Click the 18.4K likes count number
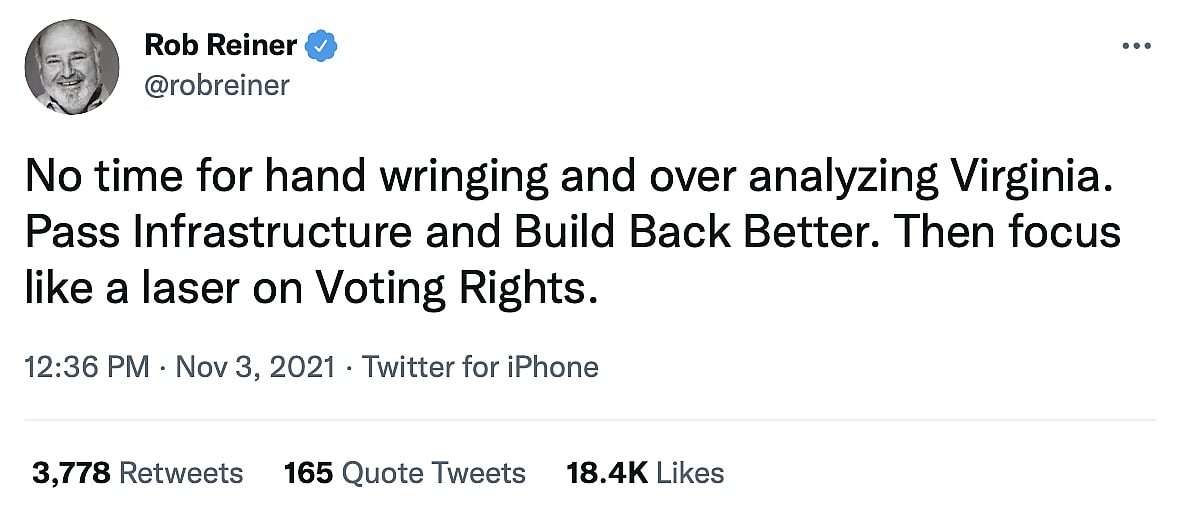The width and height of the screenshot is (1181, 521). click(x=606, y=473)
